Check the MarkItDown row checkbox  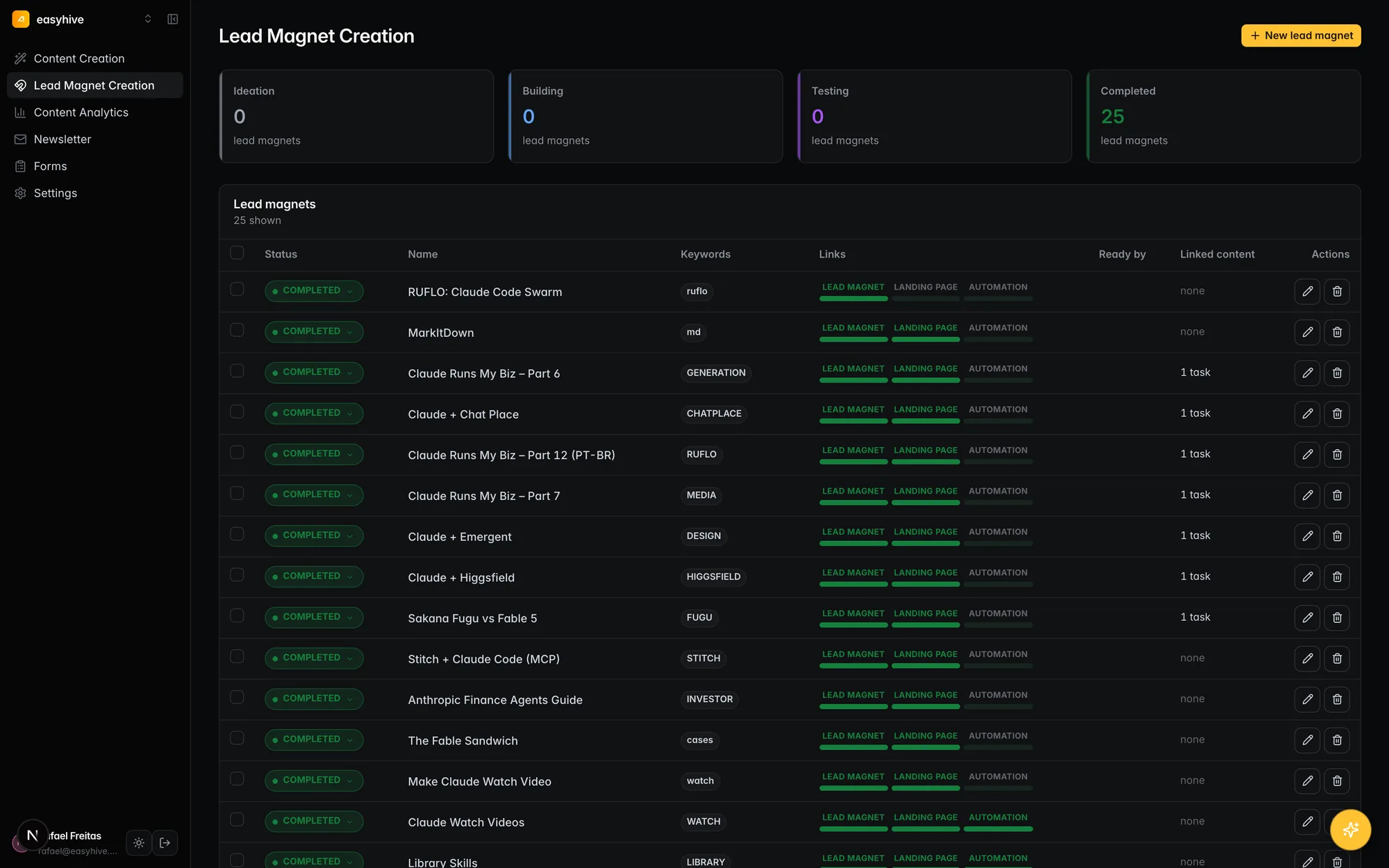click(237, 331)
